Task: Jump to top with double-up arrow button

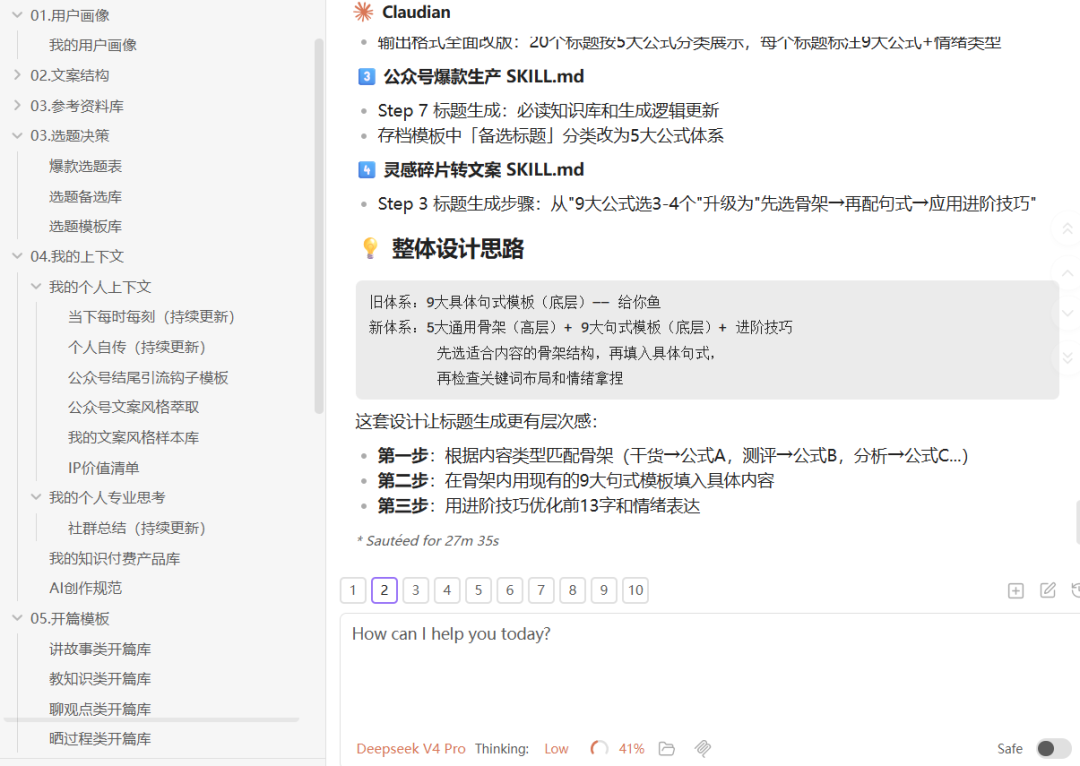Action: click(x=1067, y=229)
